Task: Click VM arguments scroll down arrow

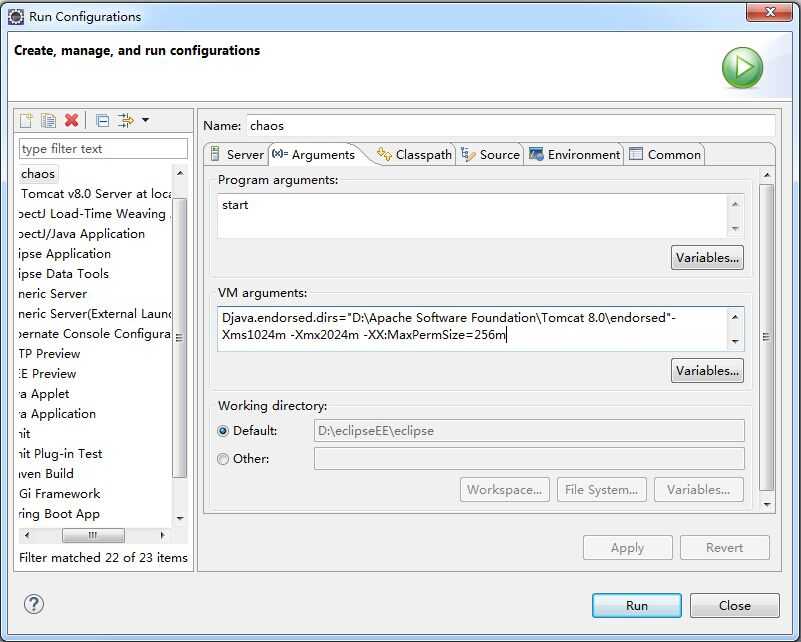Action: [735, 341]
